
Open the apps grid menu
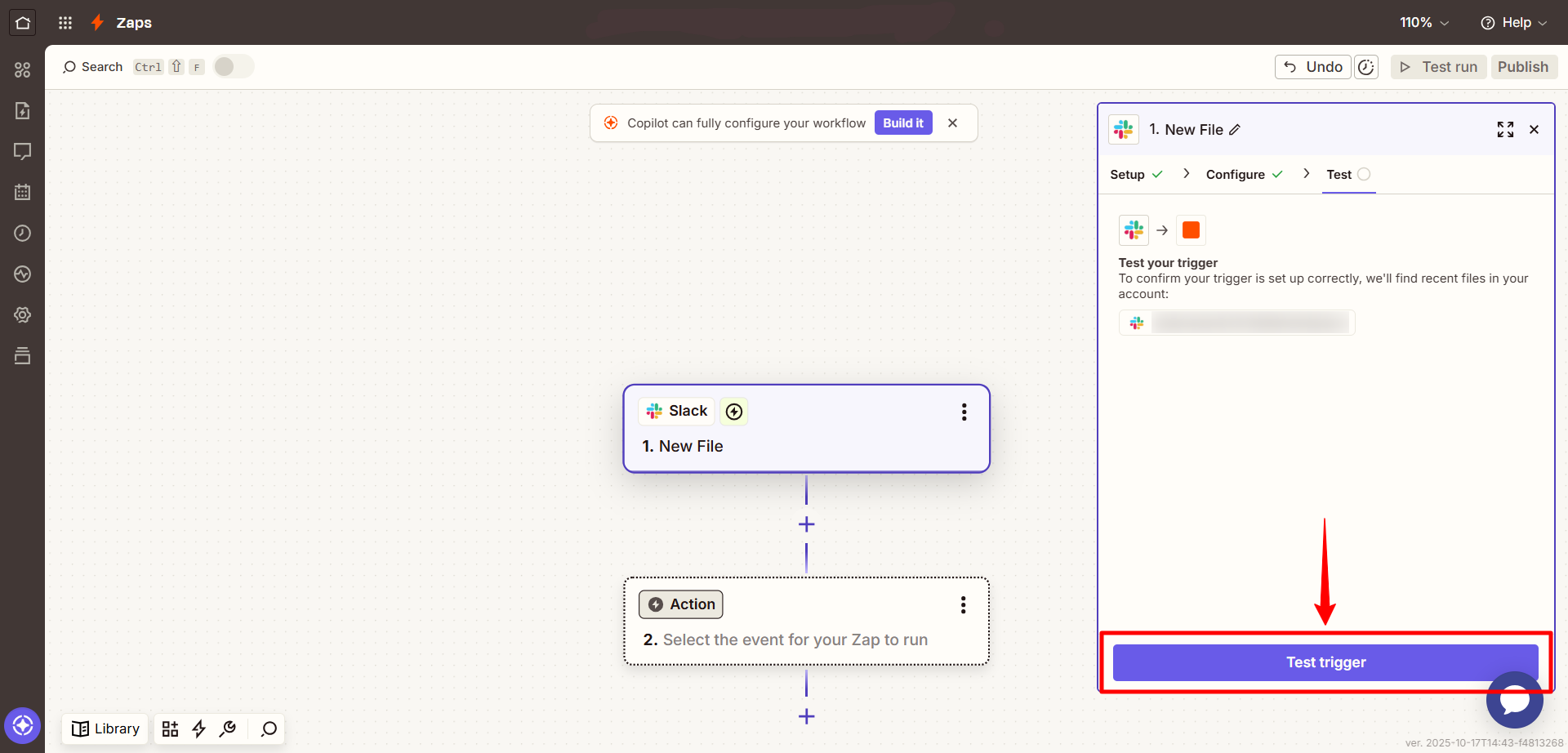65,23
